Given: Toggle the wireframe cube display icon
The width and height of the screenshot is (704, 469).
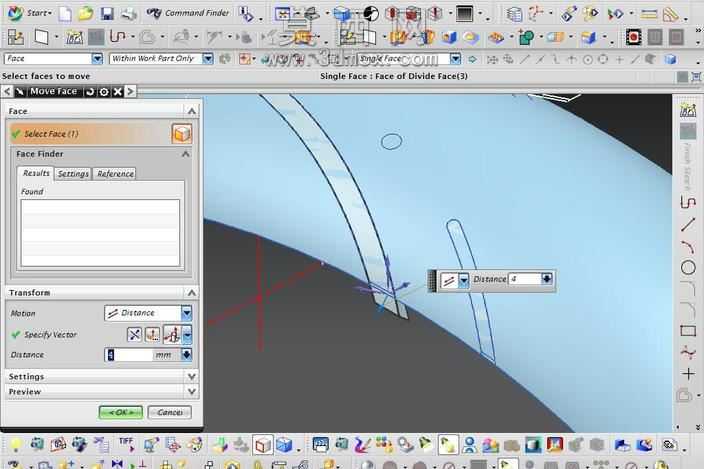Looking at the screenshot, I should tap(263, 445).
